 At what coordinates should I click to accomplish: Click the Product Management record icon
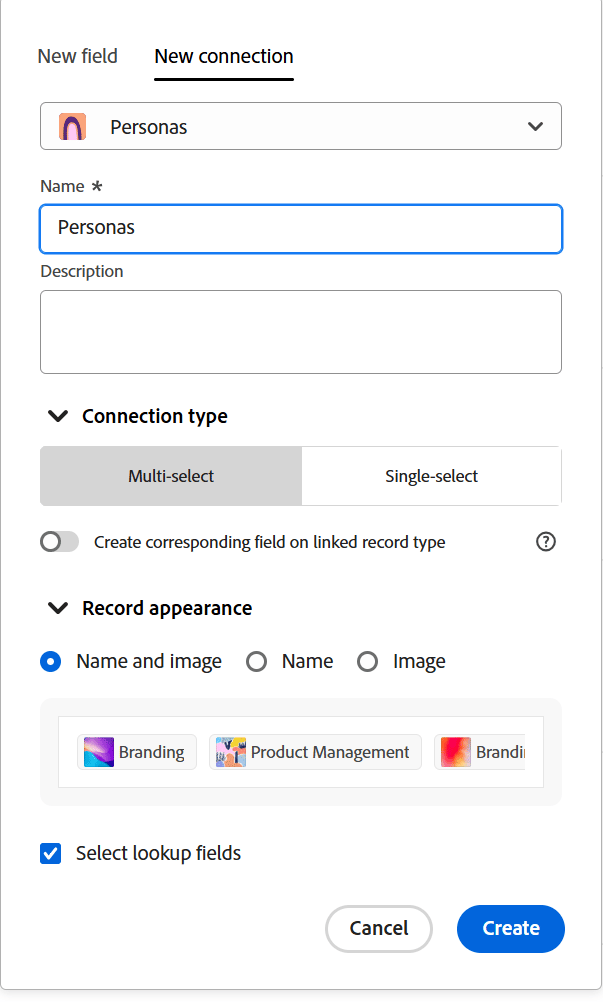point(231,751)
